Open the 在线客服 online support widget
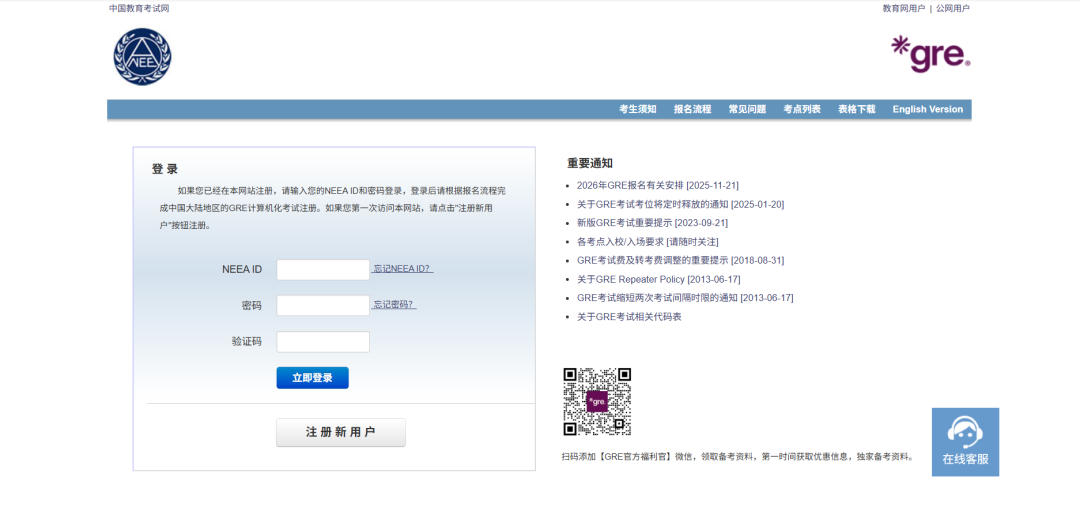The width and height of the screenshot is (1080, 522). (x=965, y=442)
